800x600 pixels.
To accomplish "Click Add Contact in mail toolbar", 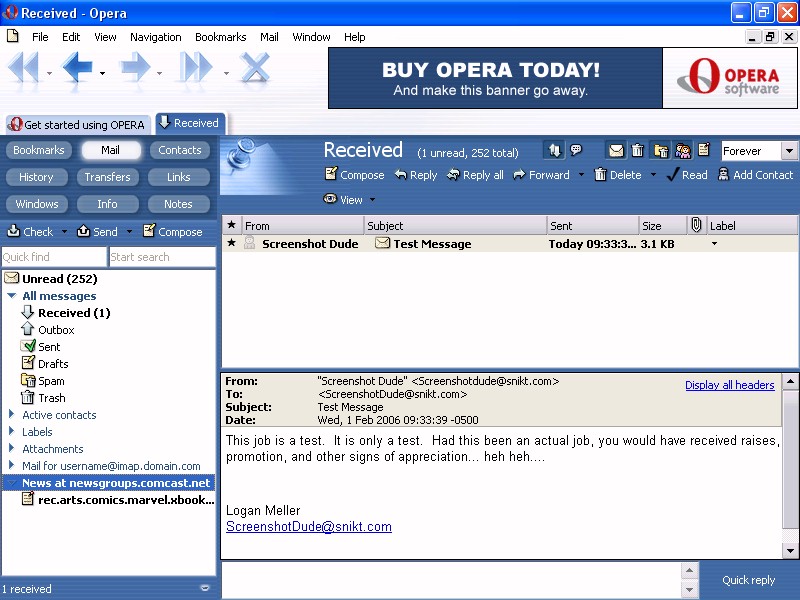I will 756,174.
